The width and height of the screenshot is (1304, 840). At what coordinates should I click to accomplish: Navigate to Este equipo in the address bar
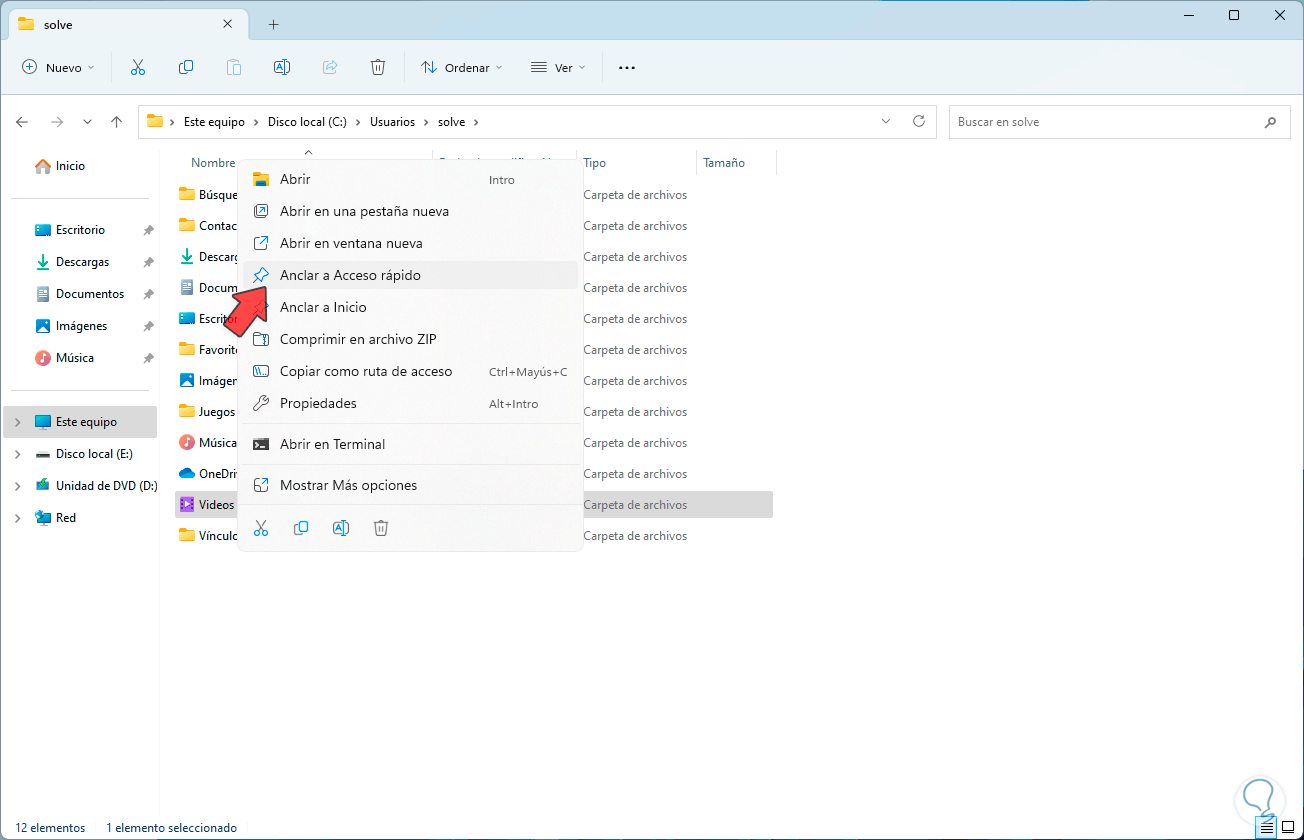(x=214, y=122)
